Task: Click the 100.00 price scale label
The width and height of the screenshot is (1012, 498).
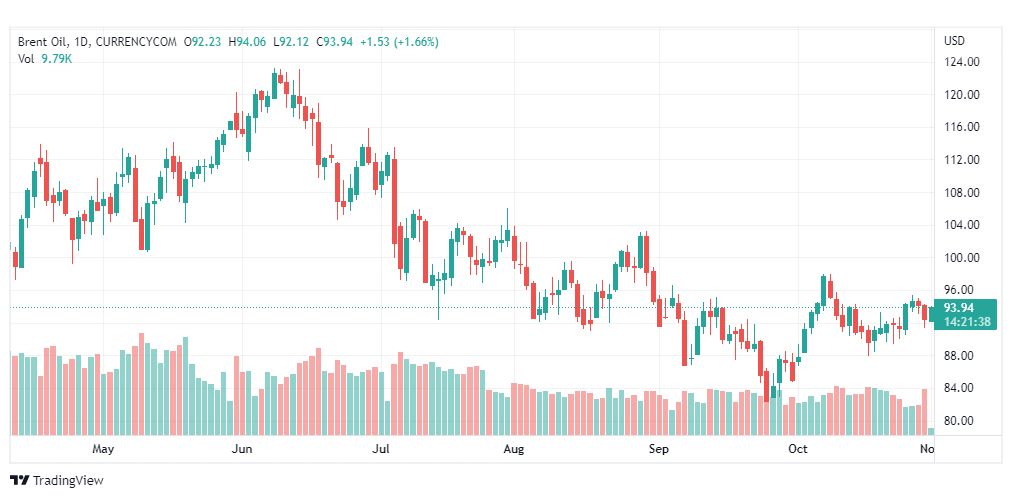Action: click(962, 258)
